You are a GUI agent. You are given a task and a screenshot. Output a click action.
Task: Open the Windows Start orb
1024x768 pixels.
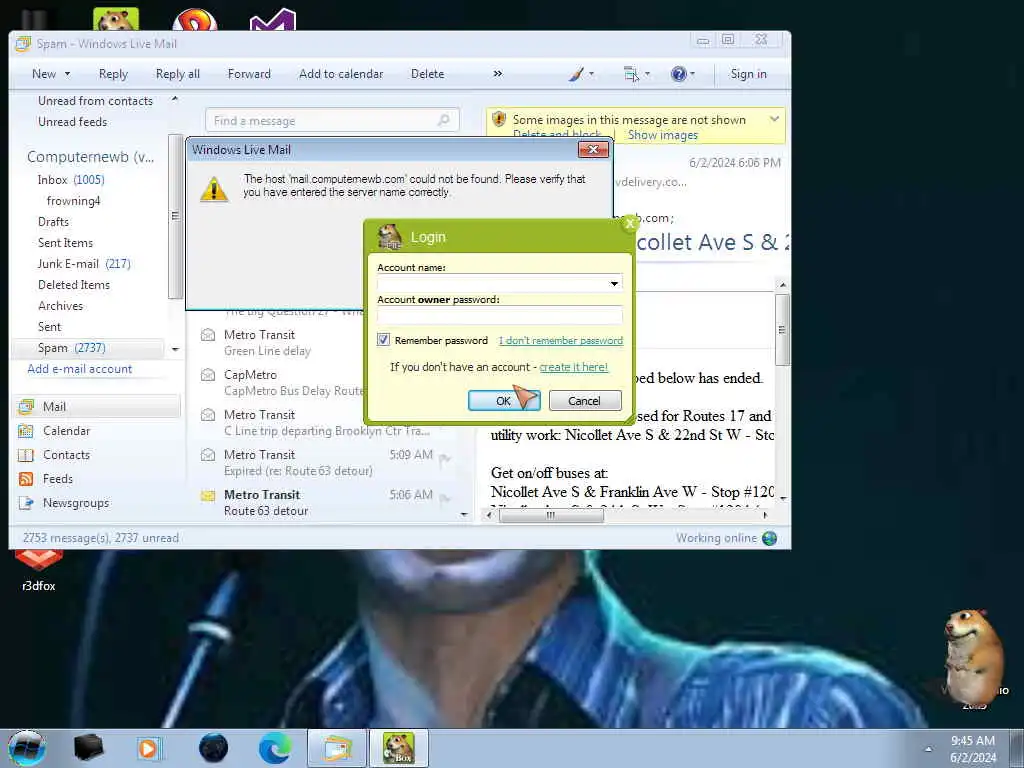pos(26,748)
